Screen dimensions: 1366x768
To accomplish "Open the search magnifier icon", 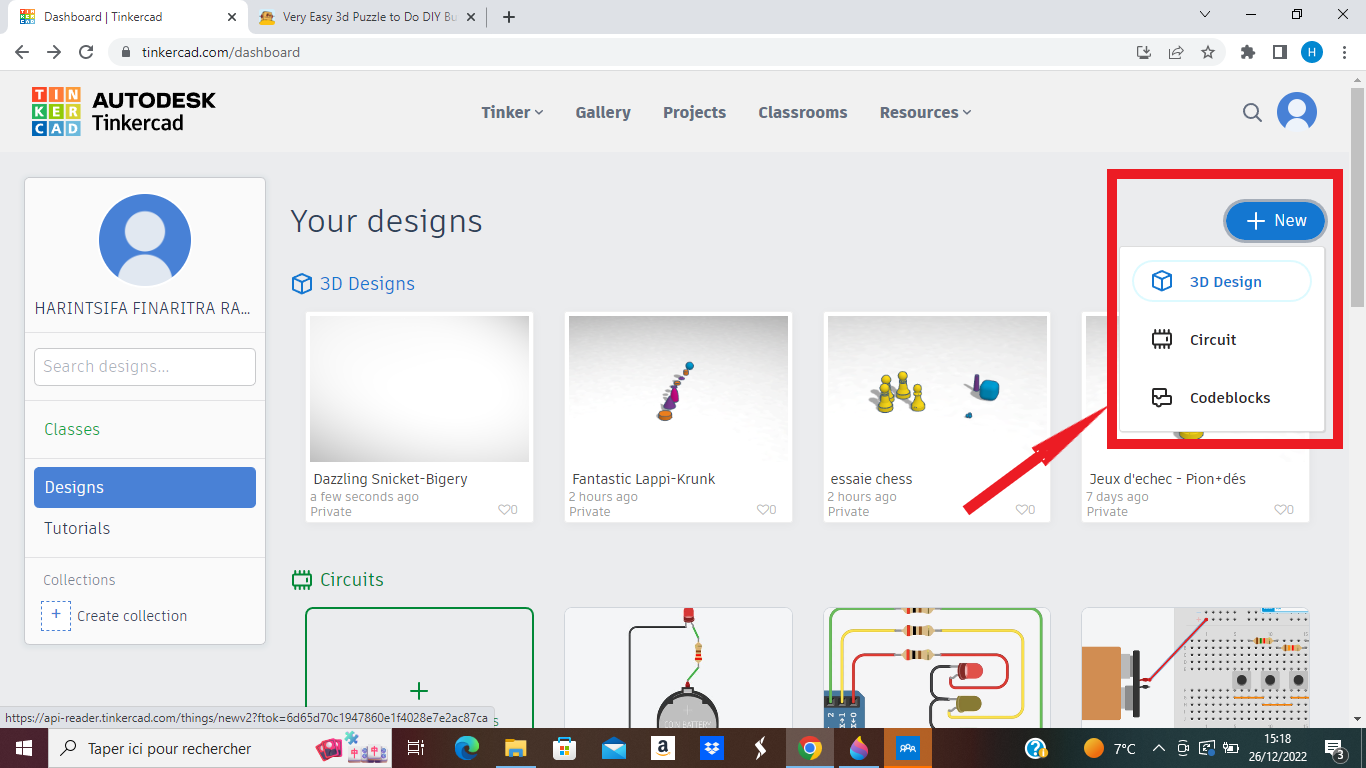I will (1252, 112).
